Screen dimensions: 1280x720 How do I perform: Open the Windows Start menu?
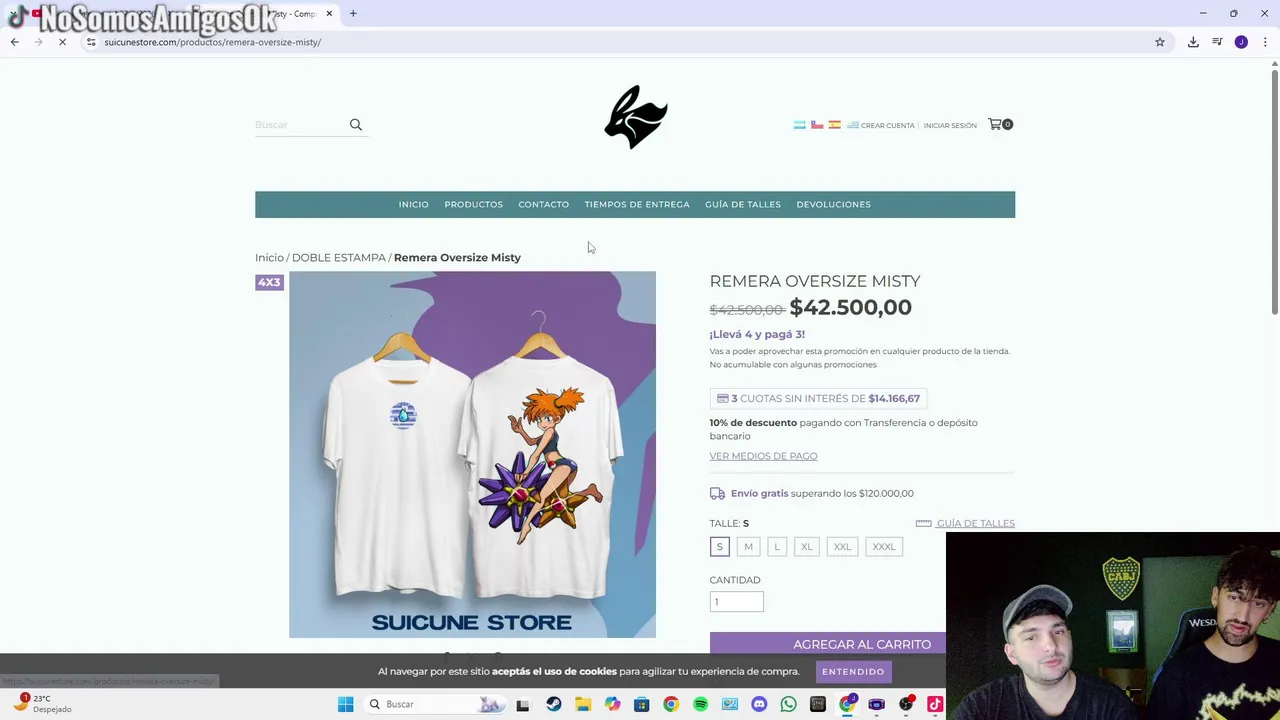pos(345,704)
